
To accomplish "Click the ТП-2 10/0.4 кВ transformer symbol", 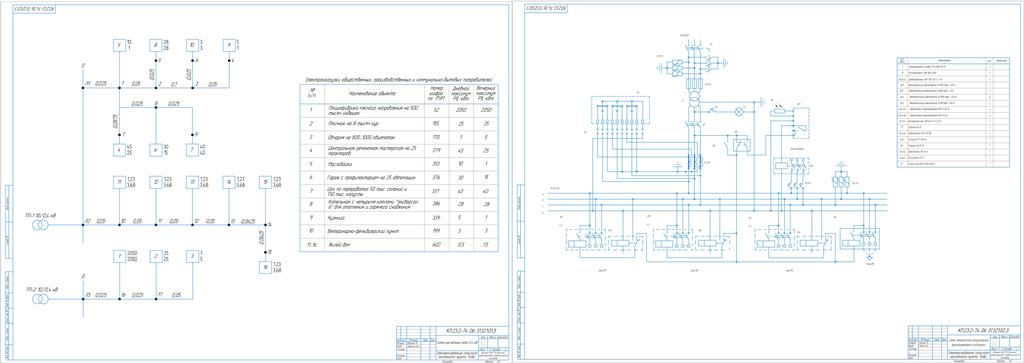I will [39, 299].
